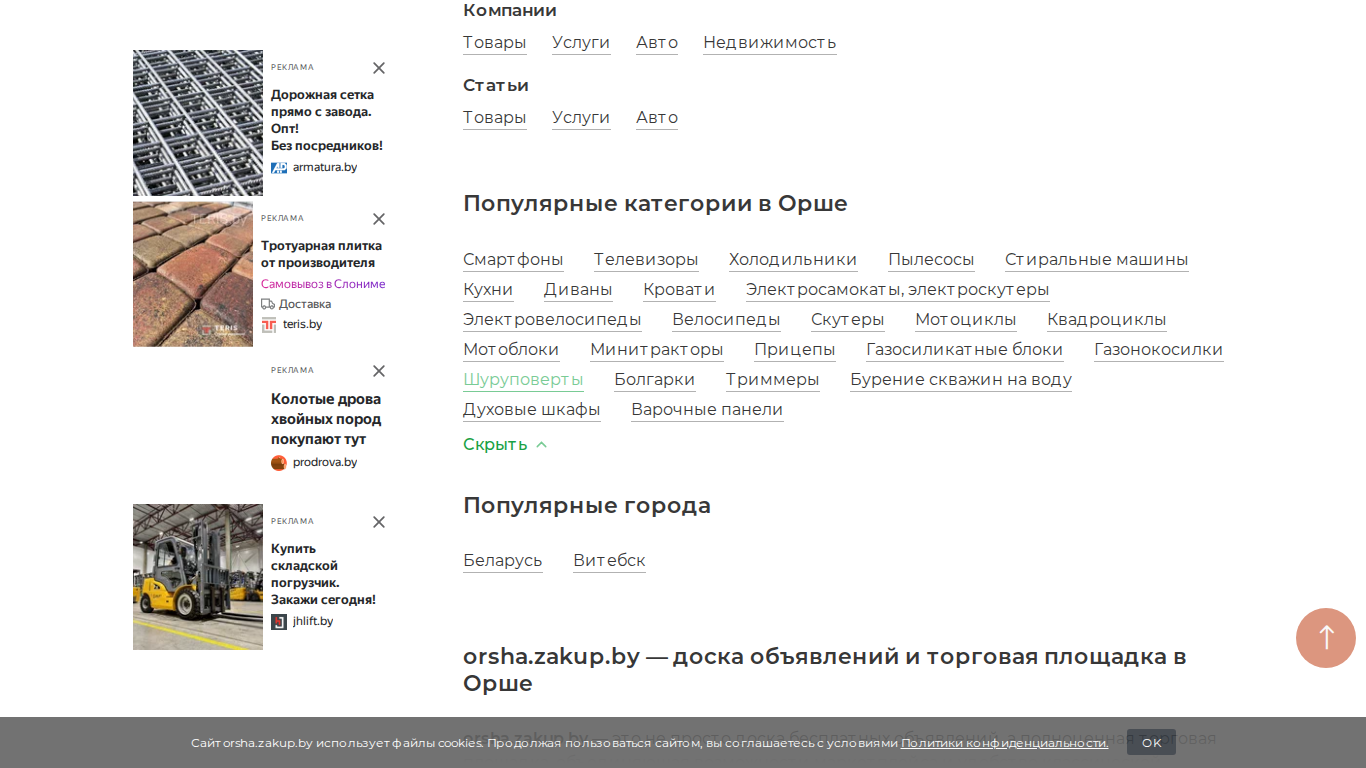Browse the Варочные панели category
Image resolution: width=1366 pixels, height=768 pixels.
click(x=707, y=410)
